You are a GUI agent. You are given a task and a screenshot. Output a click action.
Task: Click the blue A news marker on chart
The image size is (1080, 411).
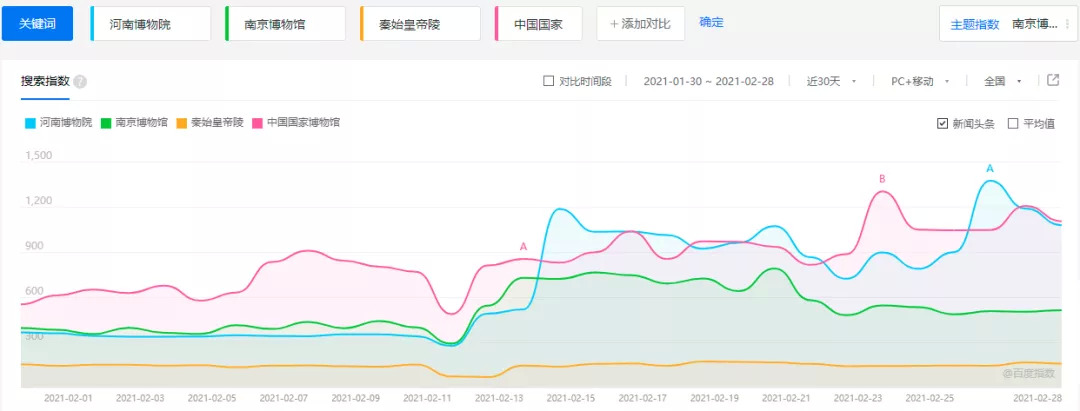tap(990, 168)
